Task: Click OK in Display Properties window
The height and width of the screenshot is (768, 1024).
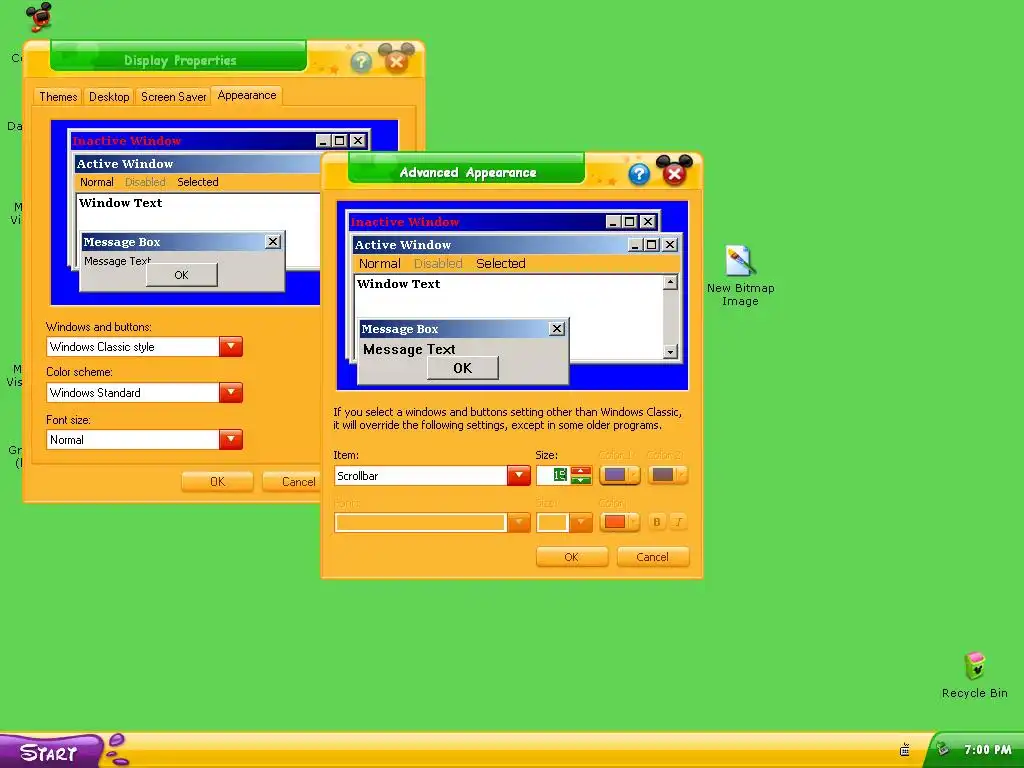Action: [x=217, y=482]
